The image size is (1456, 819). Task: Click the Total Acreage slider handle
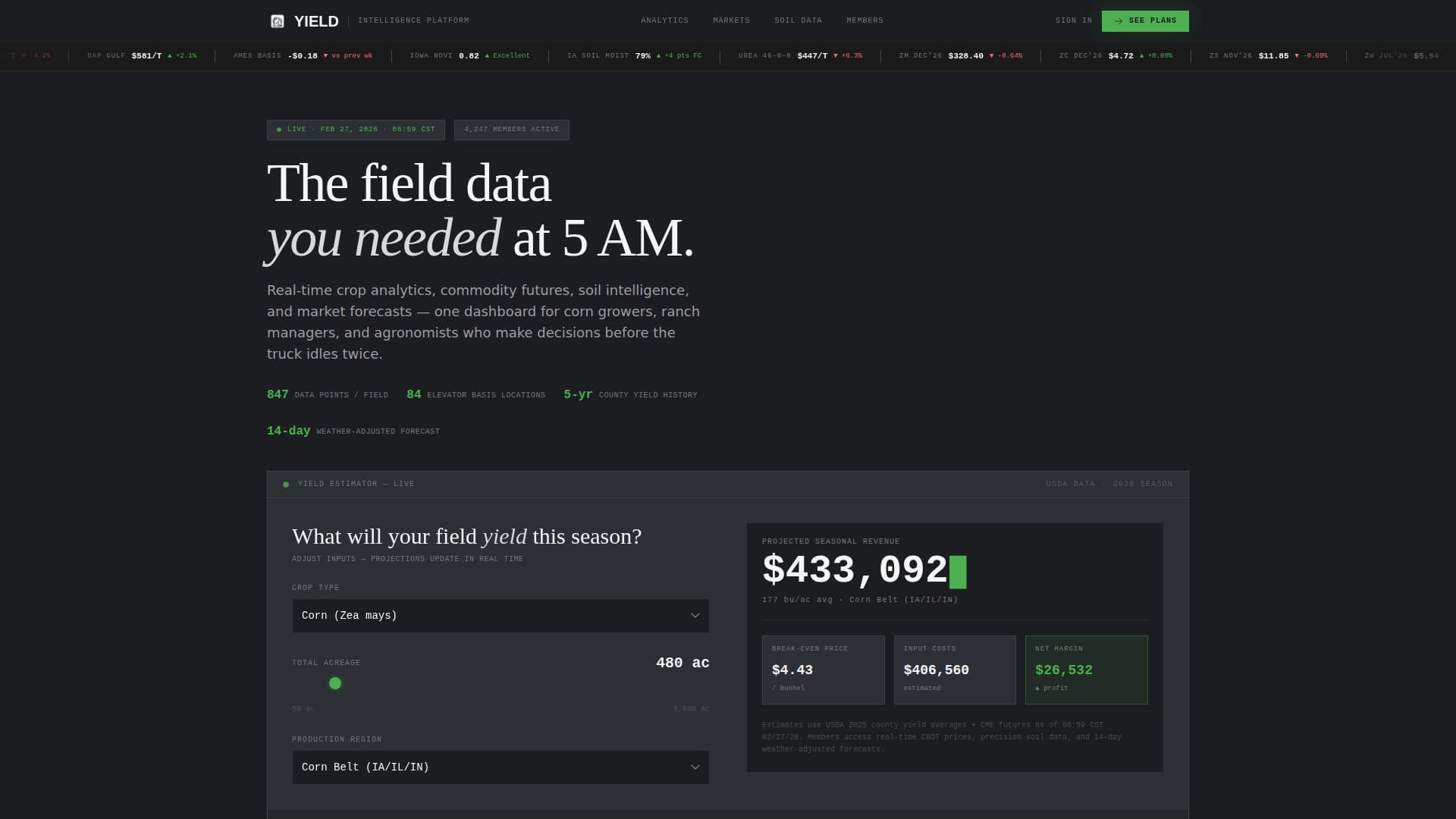pyautogui.click(x=335, y=684)
